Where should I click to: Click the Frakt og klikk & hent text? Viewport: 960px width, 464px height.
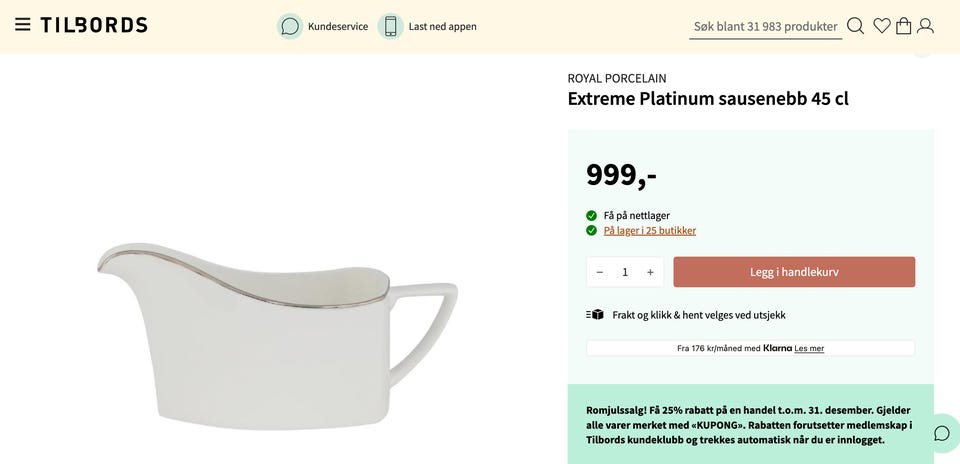point(698,315)
